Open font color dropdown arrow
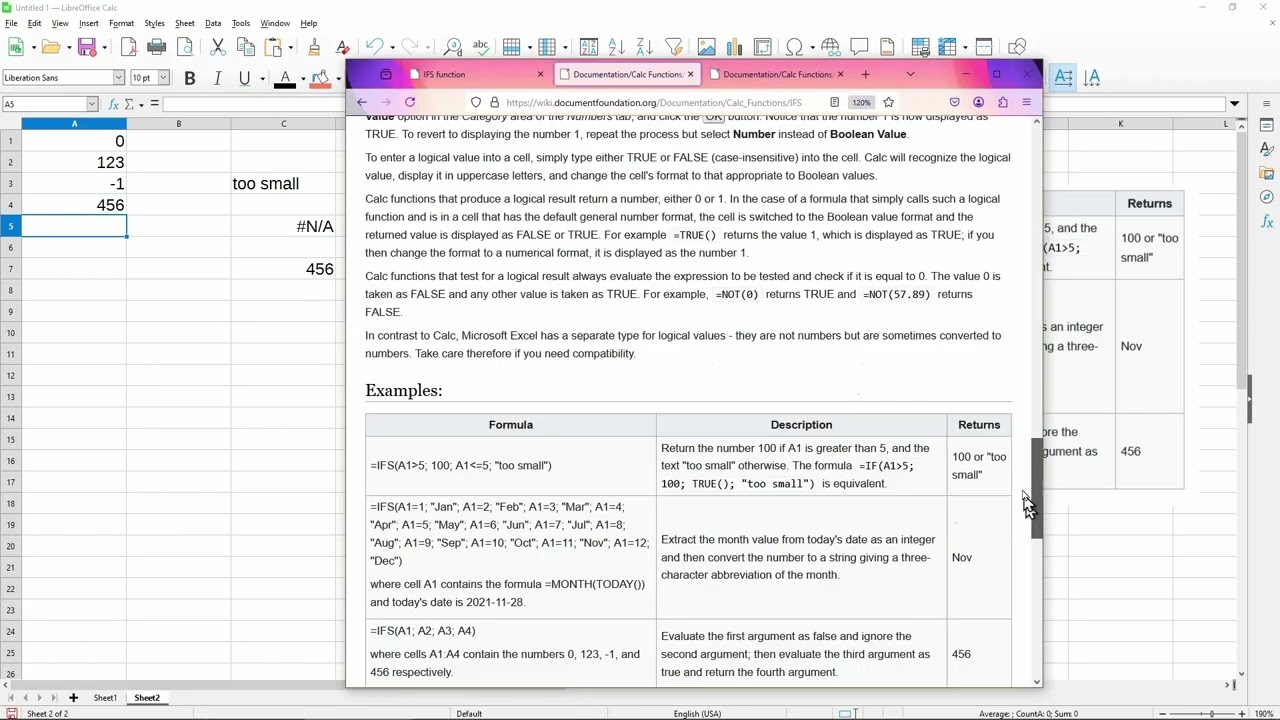Viewport: 1280px width, 720px height. [x=303, y=78]
